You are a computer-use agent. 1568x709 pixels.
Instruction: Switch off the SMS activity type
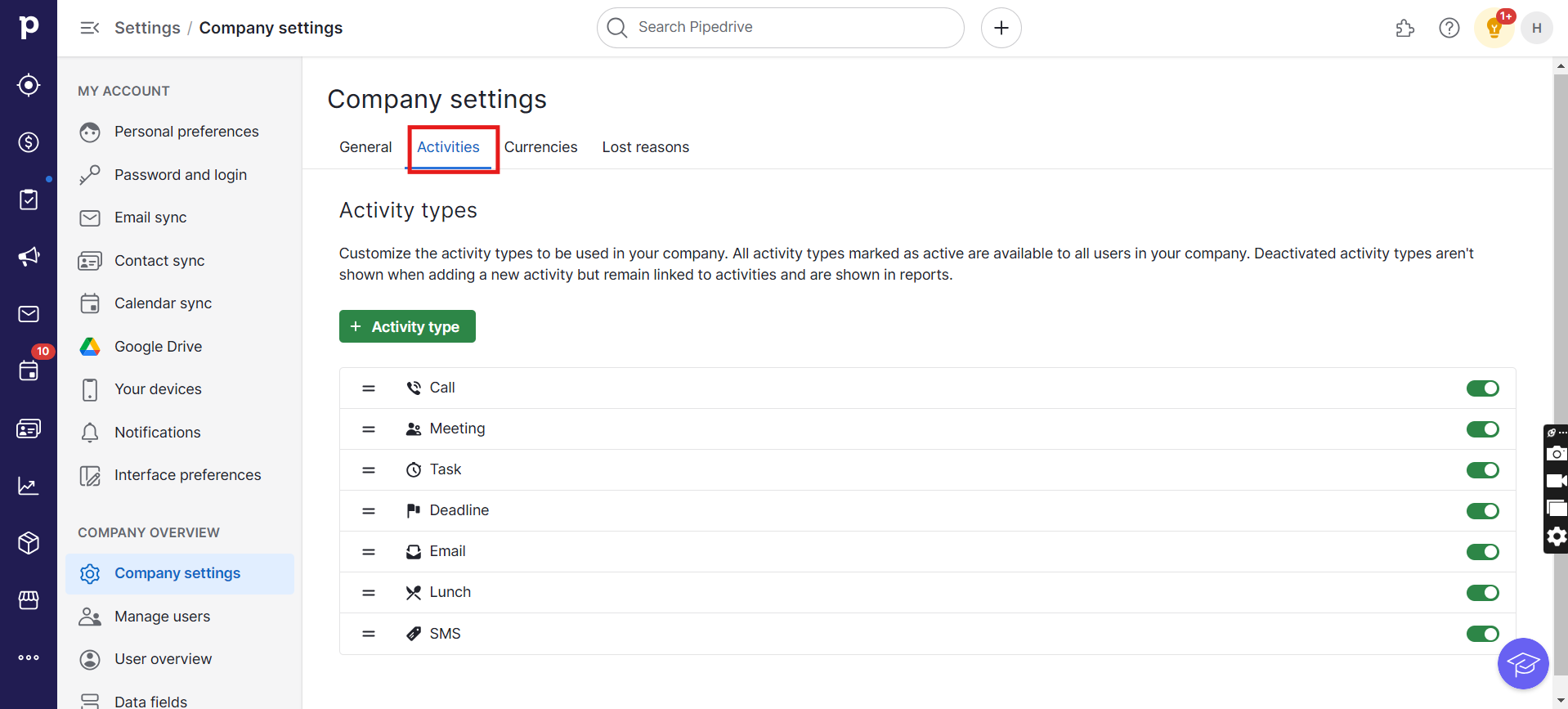(1482, 634)
